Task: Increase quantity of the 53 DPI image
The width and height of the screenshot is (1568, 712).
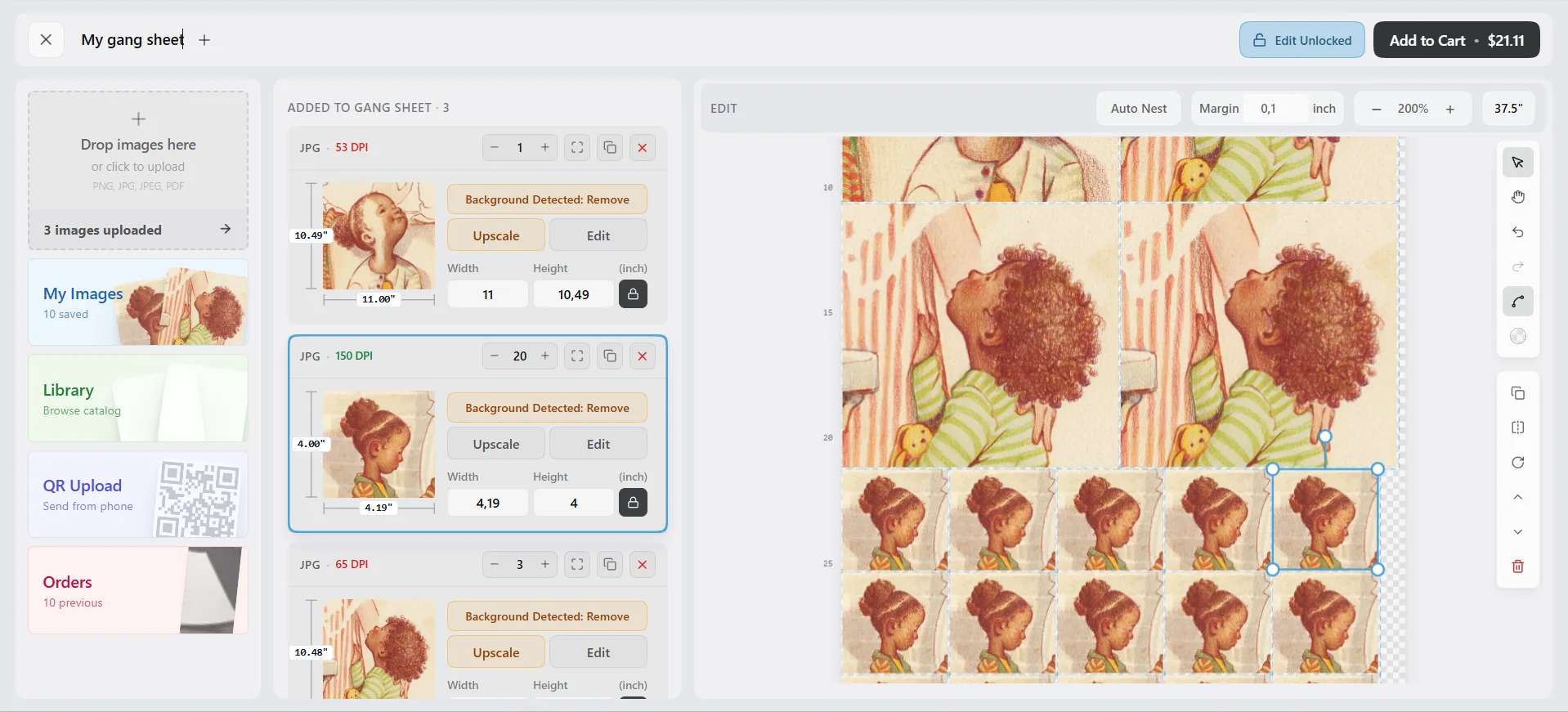Action: [x=545, y=147]
